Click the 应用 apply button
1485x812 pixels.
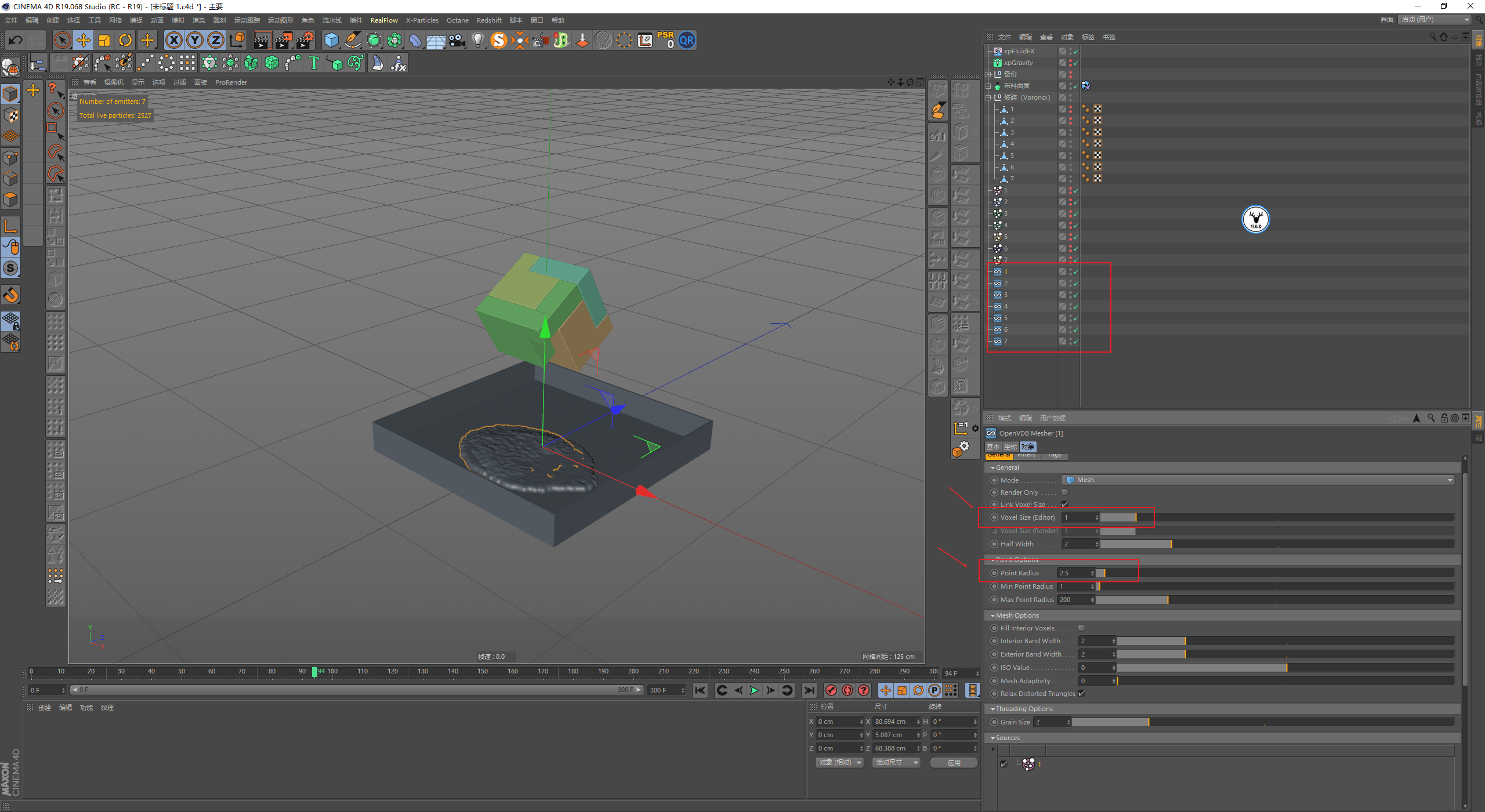[954, 763]
